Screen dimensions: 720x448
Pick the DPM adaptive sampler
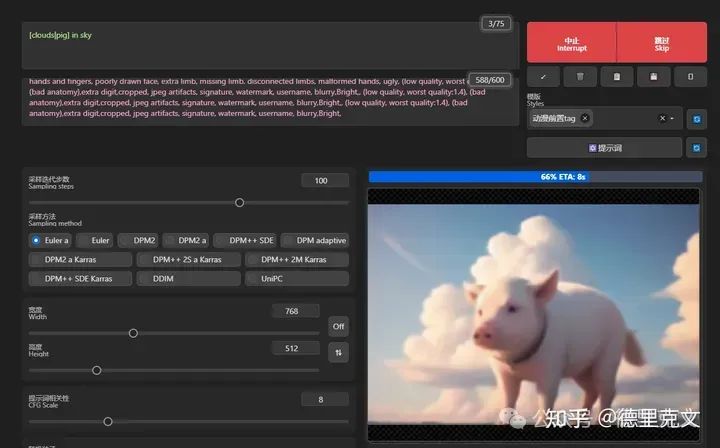[x=315, y=240]
